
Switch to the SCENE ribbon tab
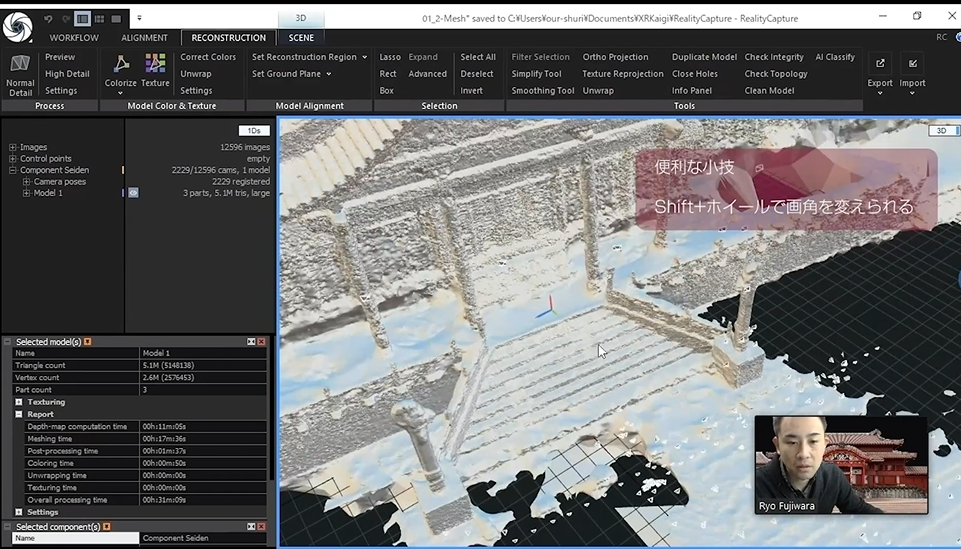coord(301,37)
